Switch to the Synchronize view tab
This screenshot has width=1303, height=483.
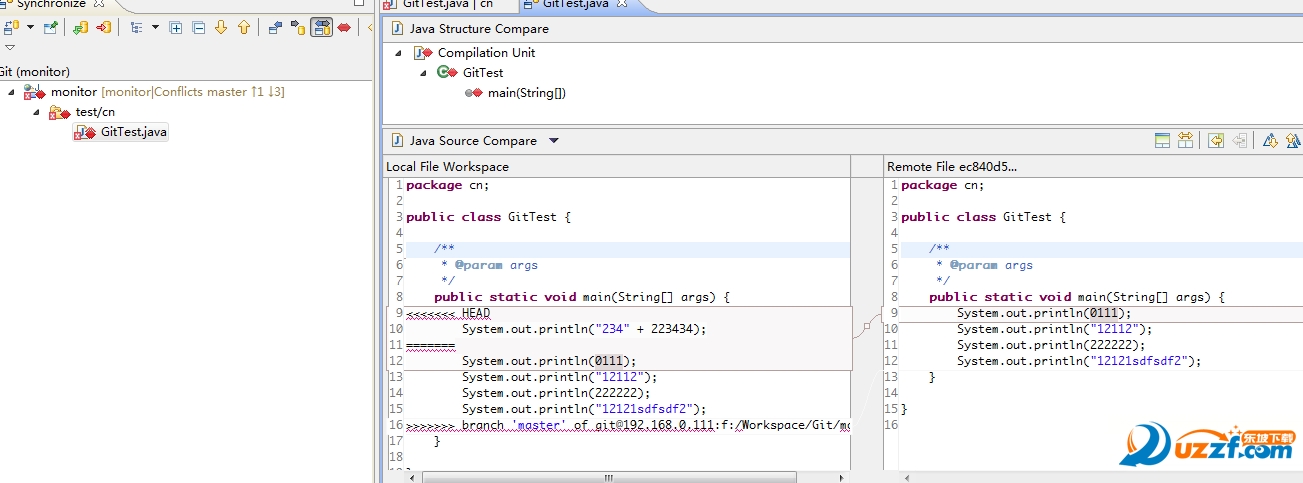click(x=50, y=4)
